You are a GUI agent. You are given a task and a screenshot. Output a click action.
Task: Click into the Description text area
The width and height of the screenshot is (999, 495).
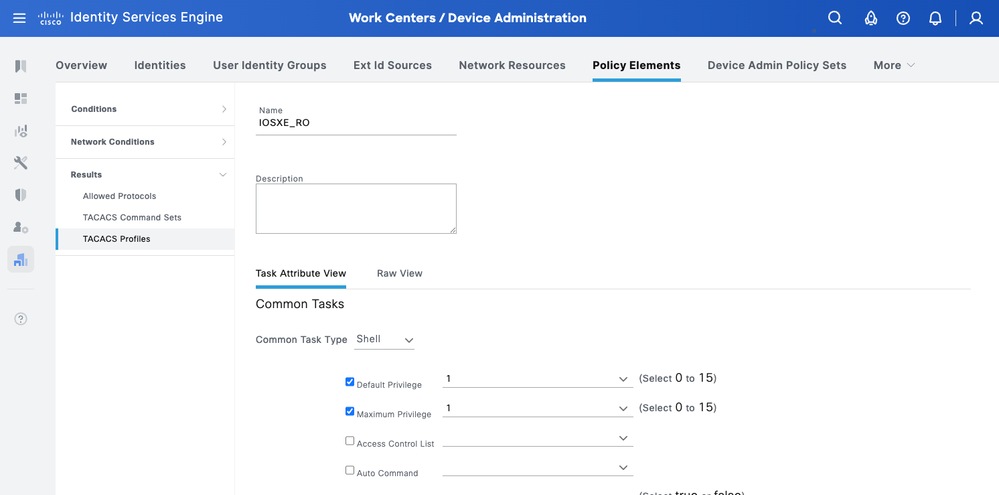(x=356, y=208)
